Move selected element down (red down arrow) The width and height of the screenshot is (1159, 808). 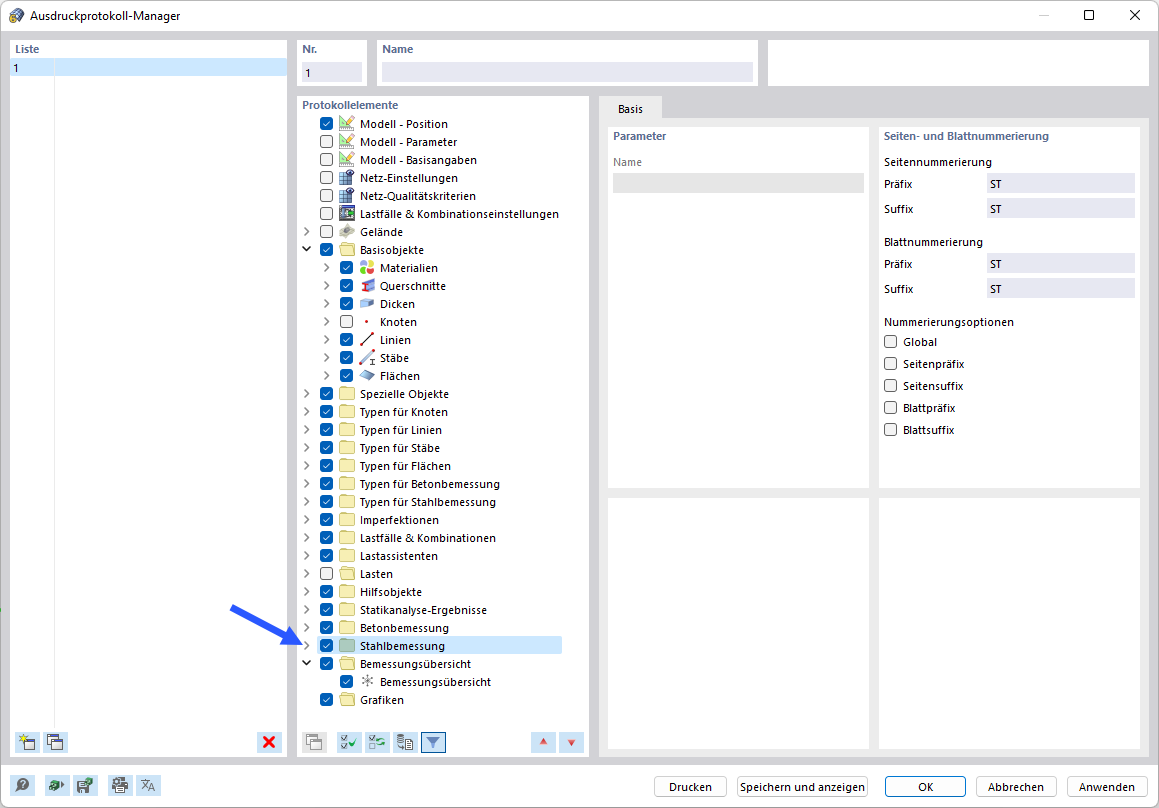coord(571,742)
